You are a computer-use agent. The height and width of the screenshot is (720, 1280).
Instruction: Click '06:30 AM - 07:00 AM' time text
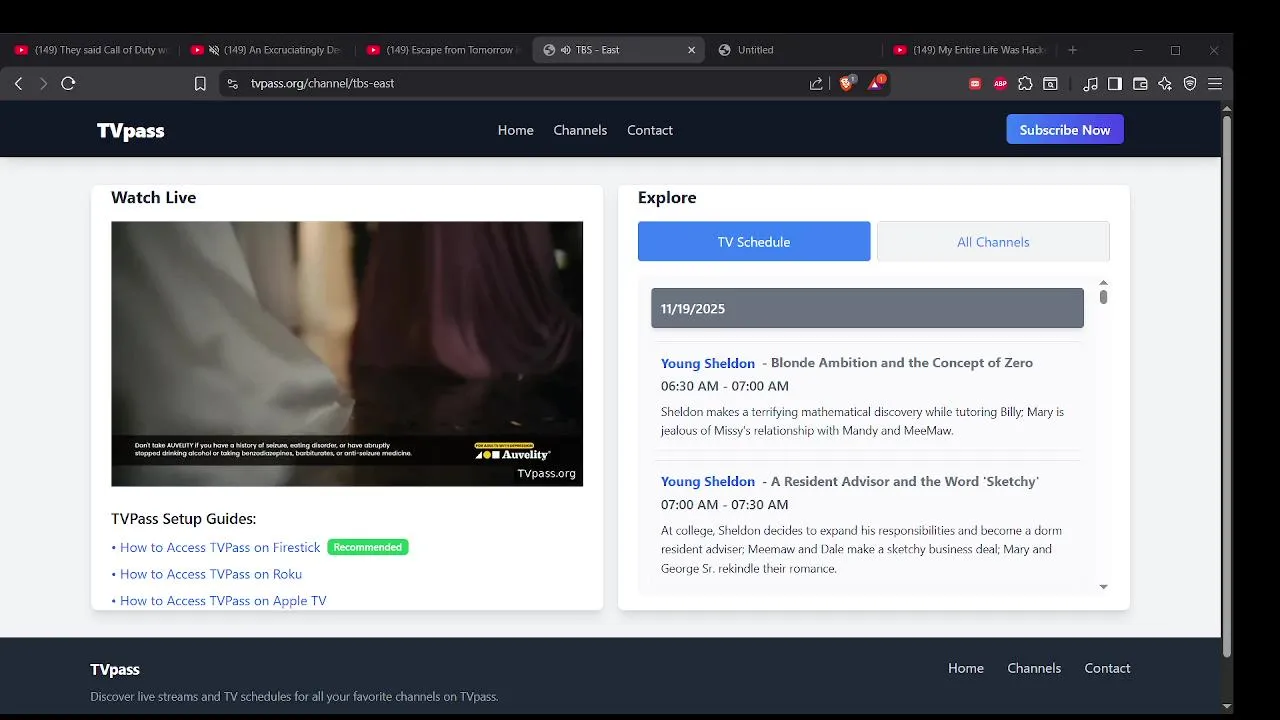(x=725, y=386)
